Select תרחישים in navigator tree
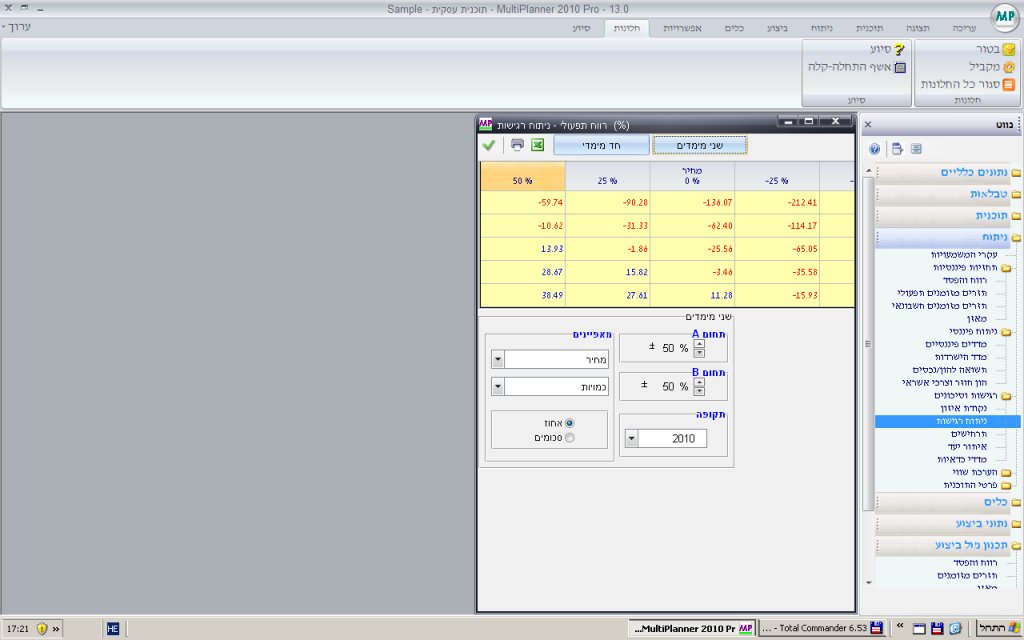1024x640 pixels. (968, 434)
